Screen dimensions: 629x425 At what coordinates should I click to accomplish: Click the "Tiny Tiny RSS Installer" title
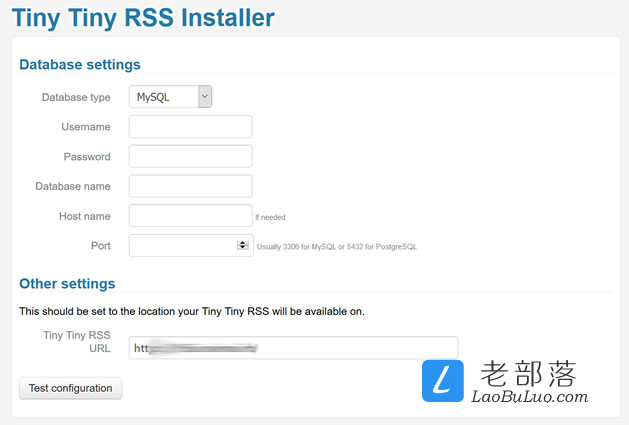[143, 18]
